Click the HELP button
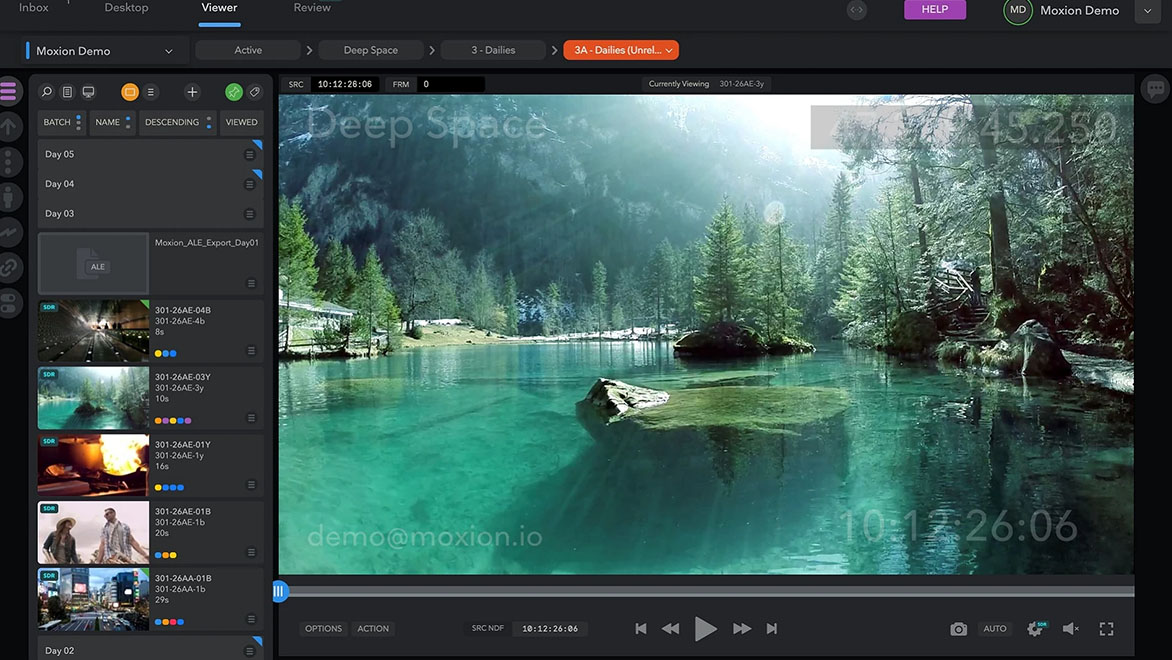The image size is (1172, 660). tap(934, 8)
